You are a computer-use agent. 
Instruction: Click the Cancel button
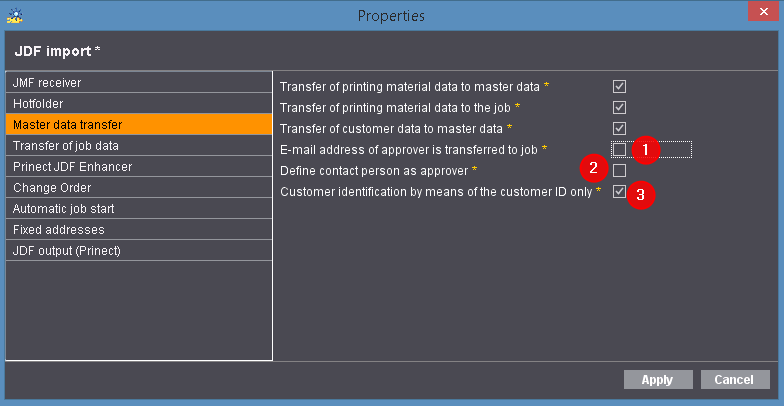[735, 380]
